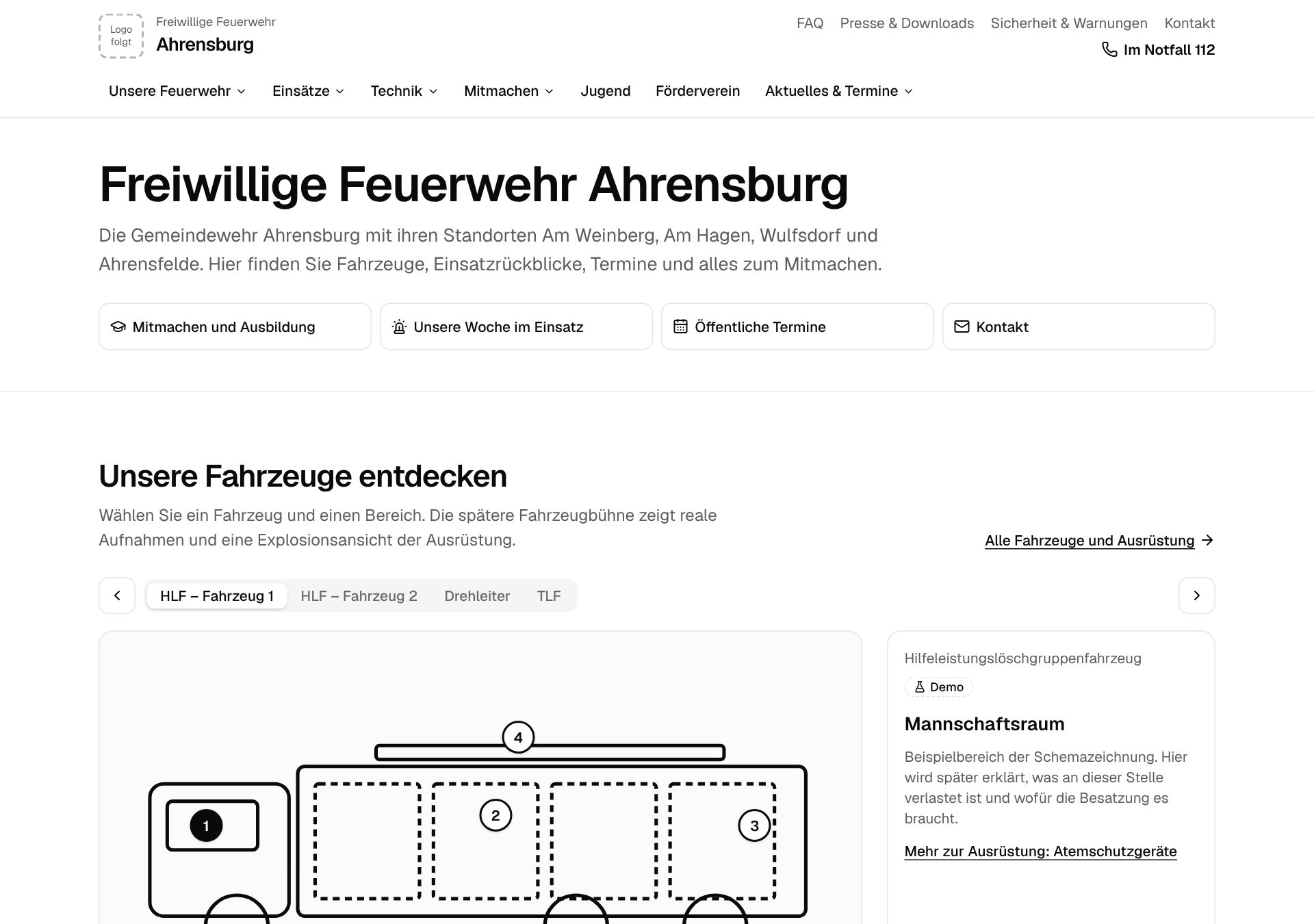Select hotspot marker 2 on the vehicle diagram
Screen dimensions: 1314x924
click(495, 815)
